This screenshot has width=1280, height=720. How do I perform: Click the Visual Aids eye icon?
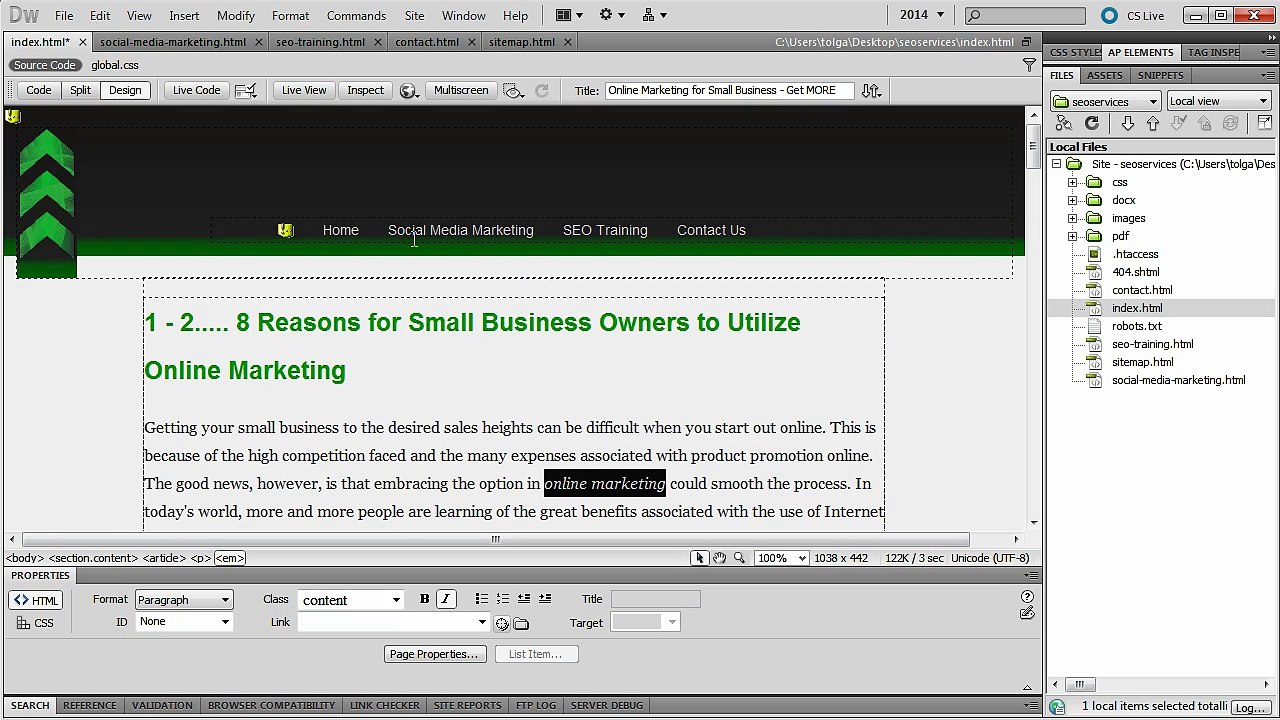click(x=513, y=90)
